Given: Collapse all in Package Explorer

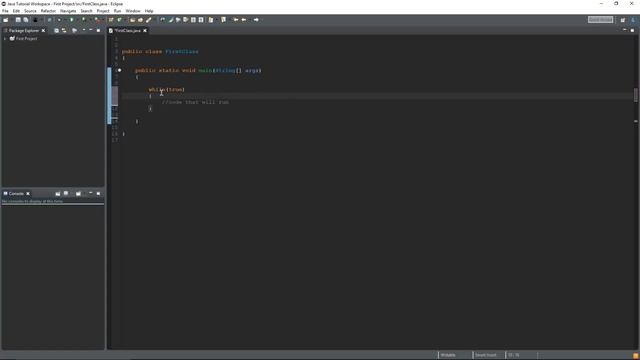Looking at the screenshot, I should click(56, 31).
